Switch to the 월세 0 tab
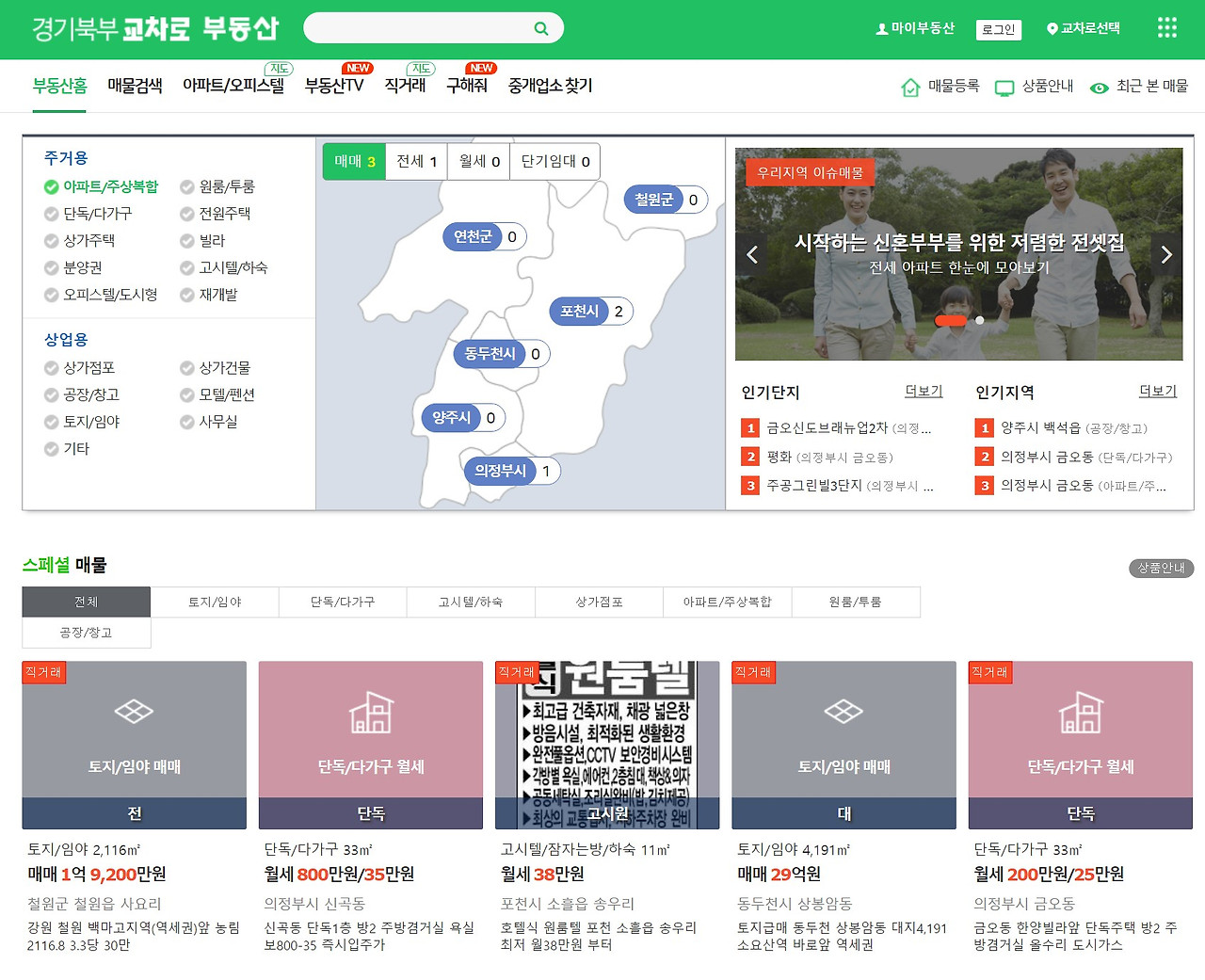Viewport: 1205px width, 980px height. tap(479, 161)
